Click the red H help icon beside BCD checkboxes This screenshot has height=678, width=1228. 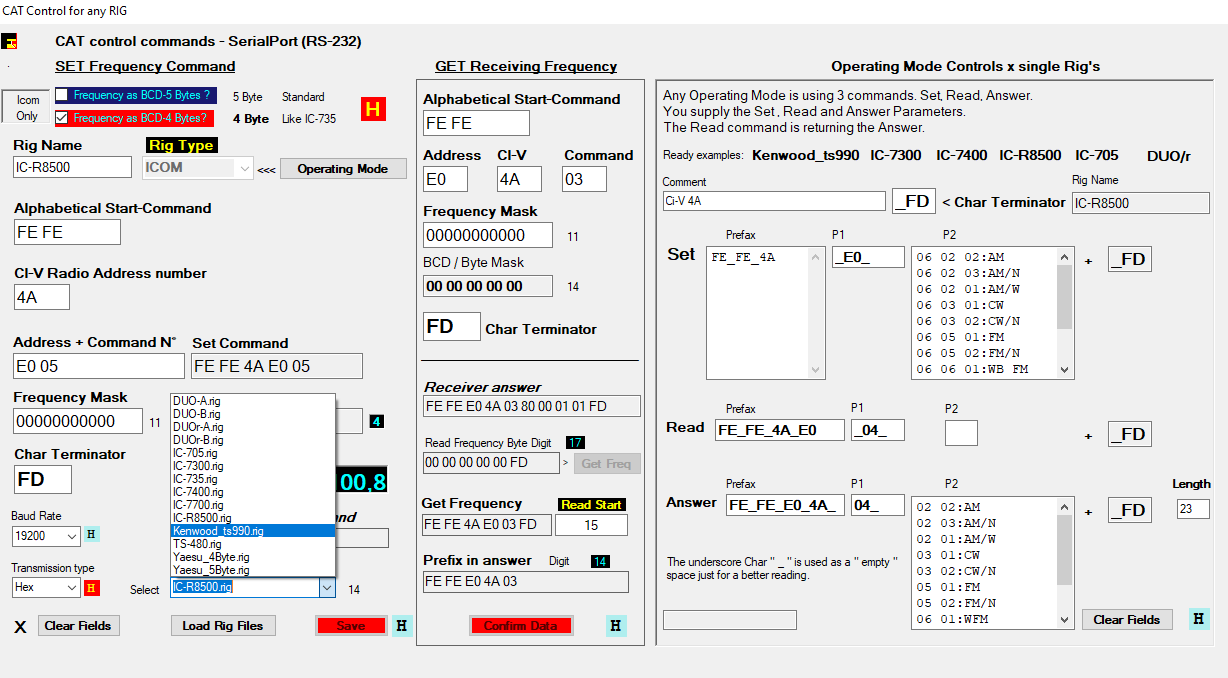point(373,109)
